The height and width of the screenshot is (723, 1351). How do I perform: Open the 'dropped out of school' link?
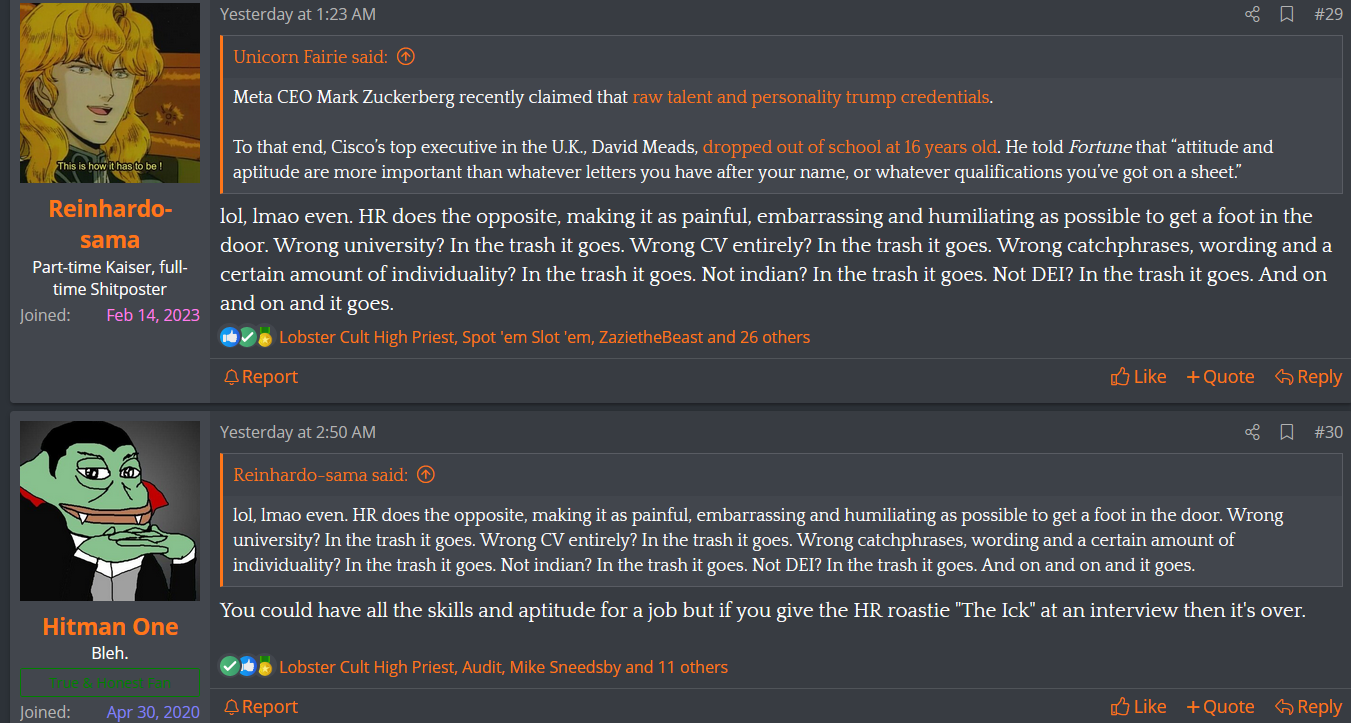[849, 147]
